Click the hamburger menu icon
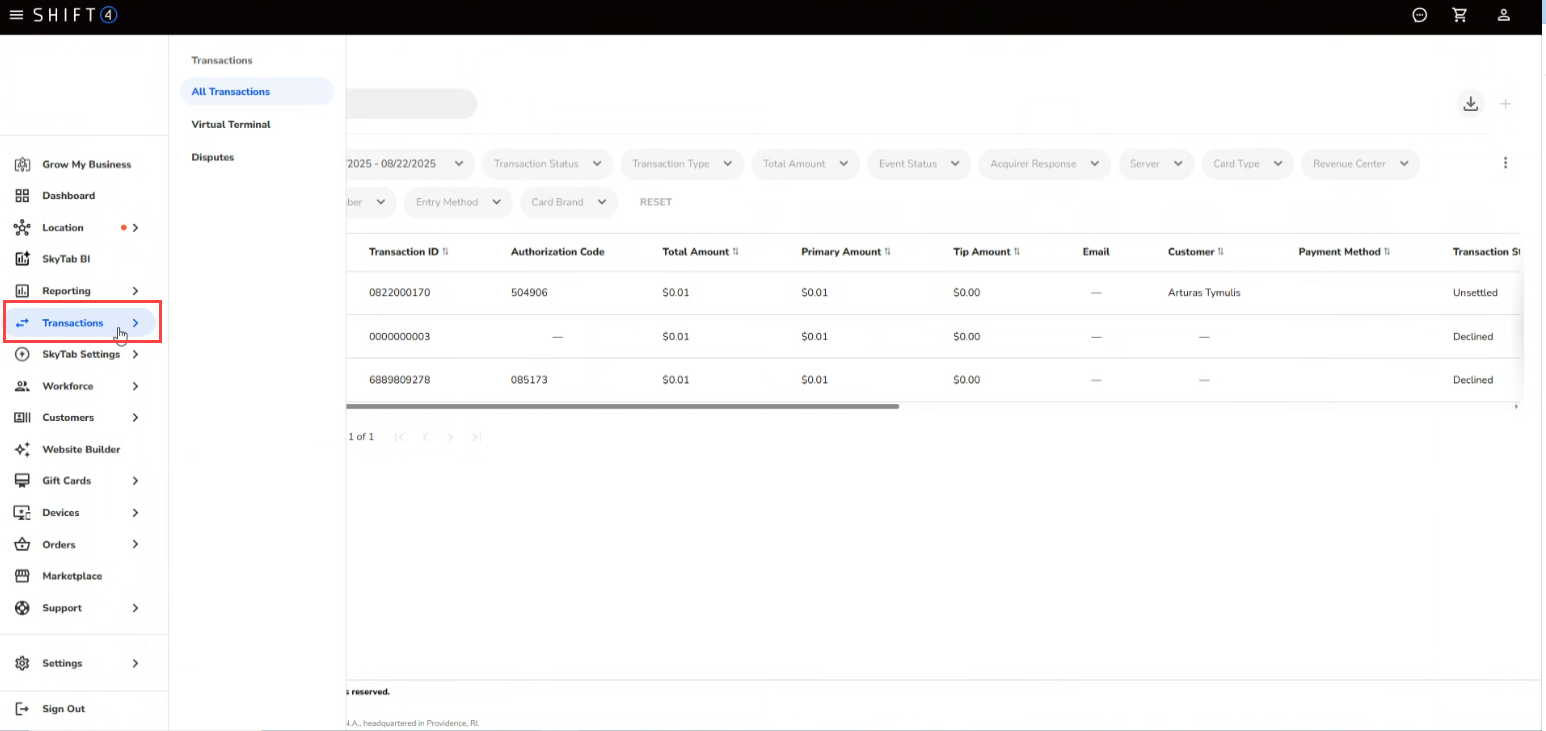 [x=16, y=15]
